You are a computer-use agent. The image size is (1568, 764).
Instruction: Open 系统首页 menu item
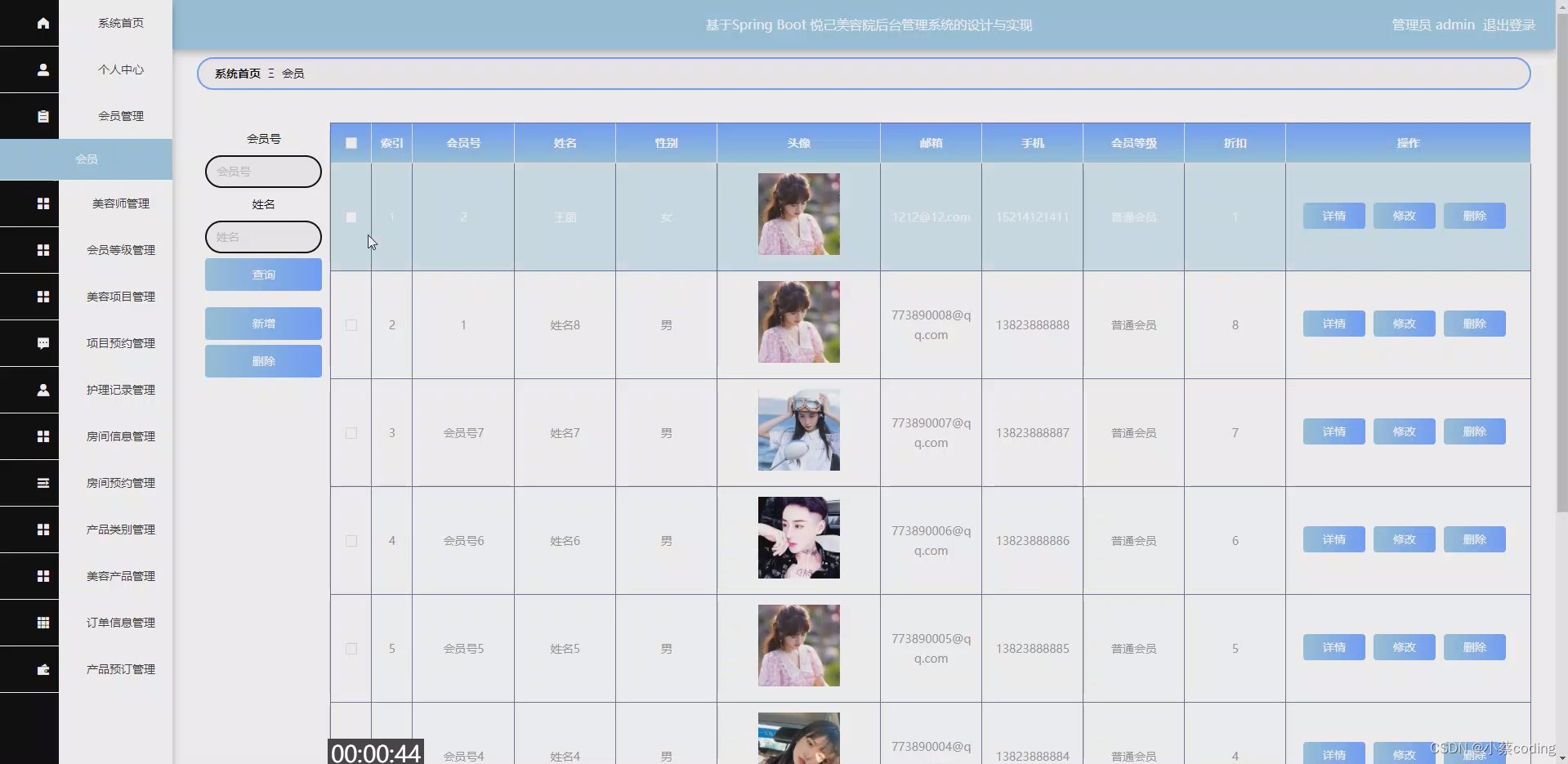point(121,23)
